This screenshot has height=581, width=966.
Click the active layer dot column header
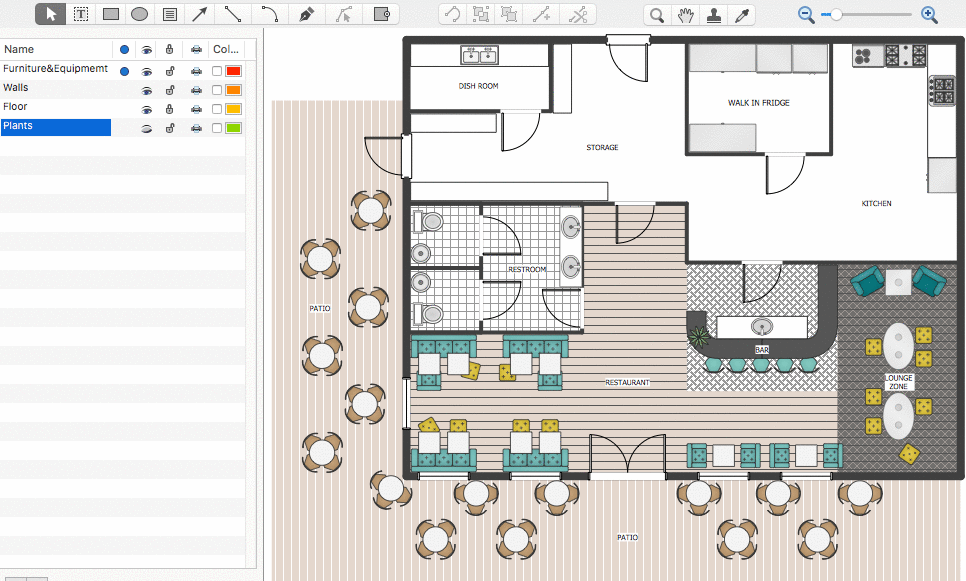124,49
